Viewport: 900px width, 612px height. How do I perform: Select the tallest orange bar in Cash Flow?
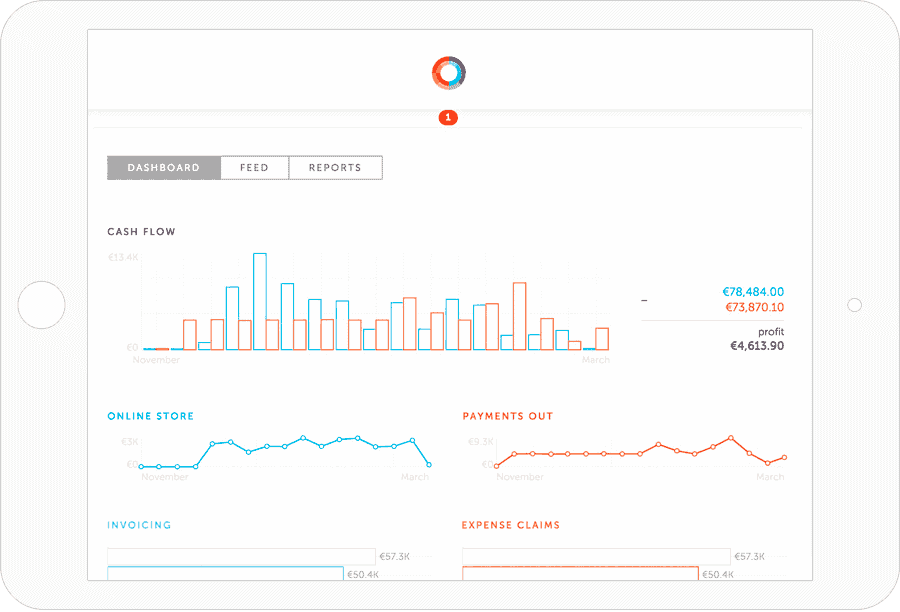coord(519,315)
